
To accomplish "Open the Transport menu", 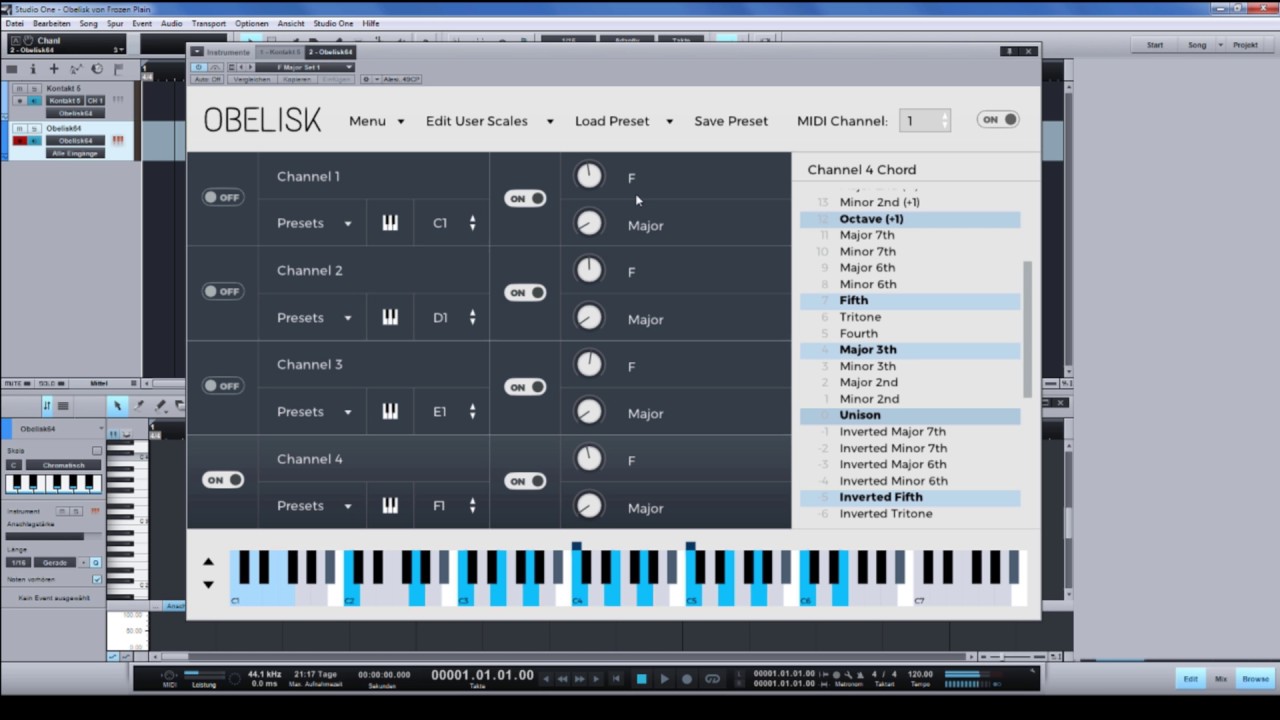I will pyautogui.click(x=209, y=23).
